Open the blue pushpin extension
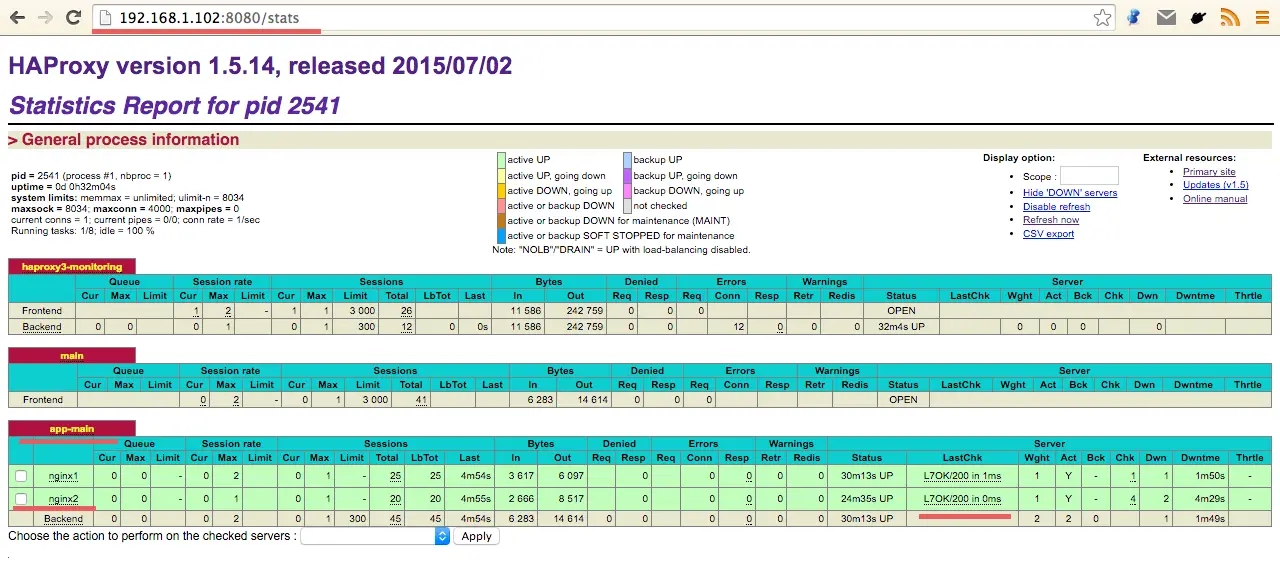This screenshot has width=1280, height=566. coord(1134,17)
